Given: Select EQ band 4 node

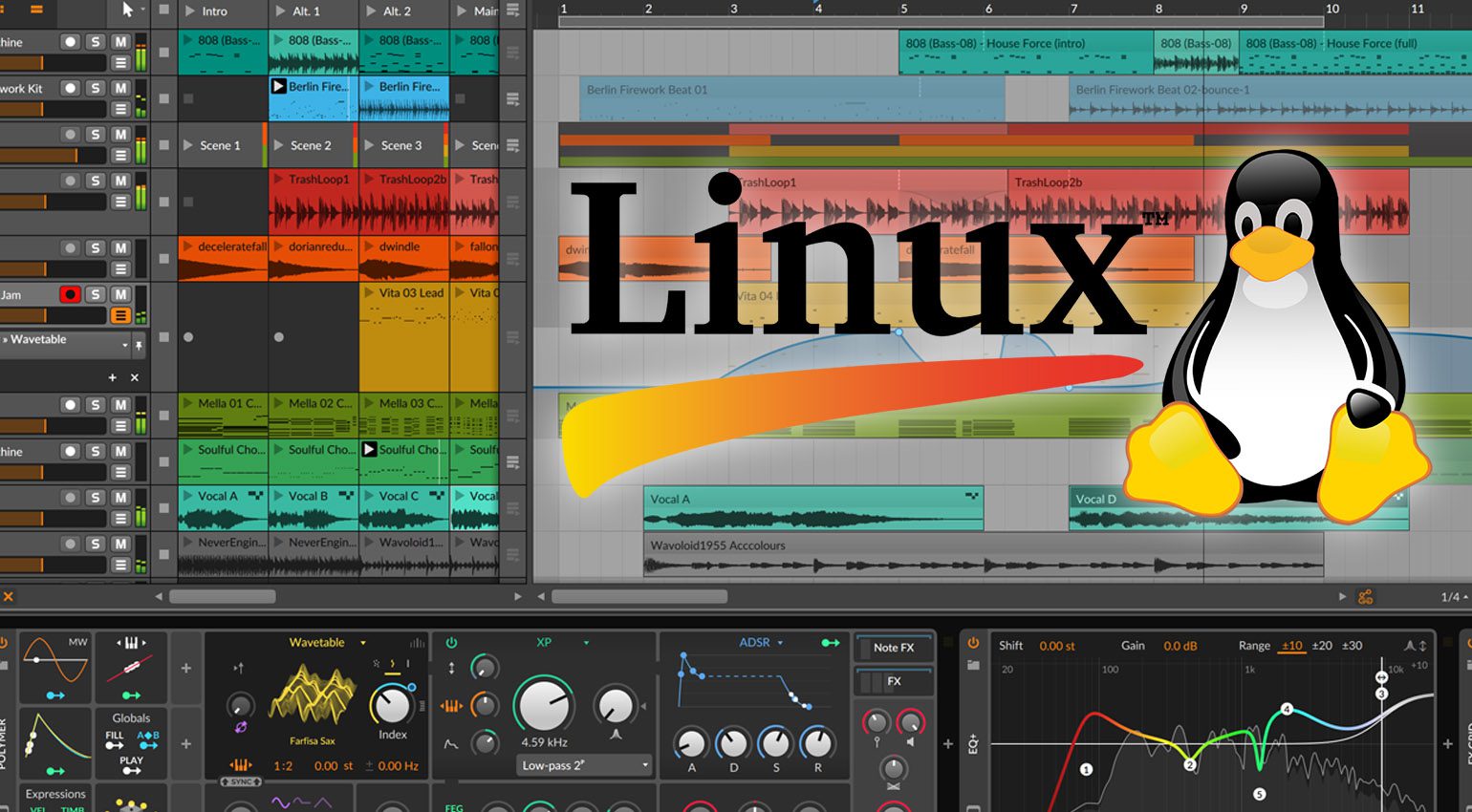Looking at the screenshot, I should click(1287, 709).
